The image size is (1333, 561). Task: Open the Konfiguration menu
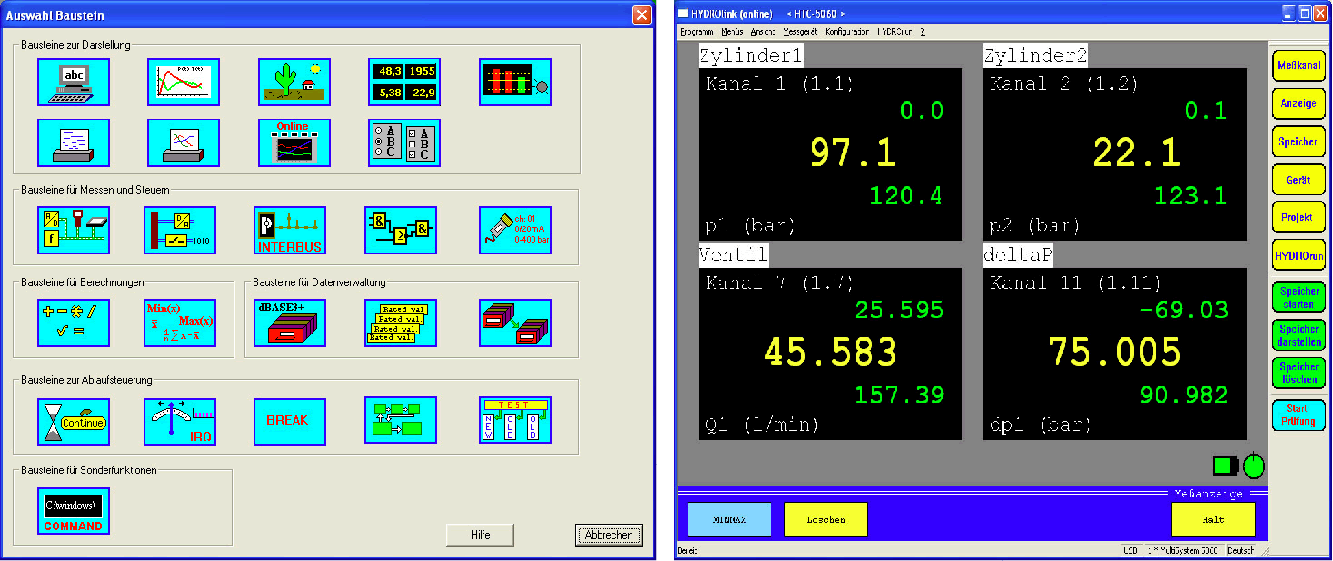point(847,32)
